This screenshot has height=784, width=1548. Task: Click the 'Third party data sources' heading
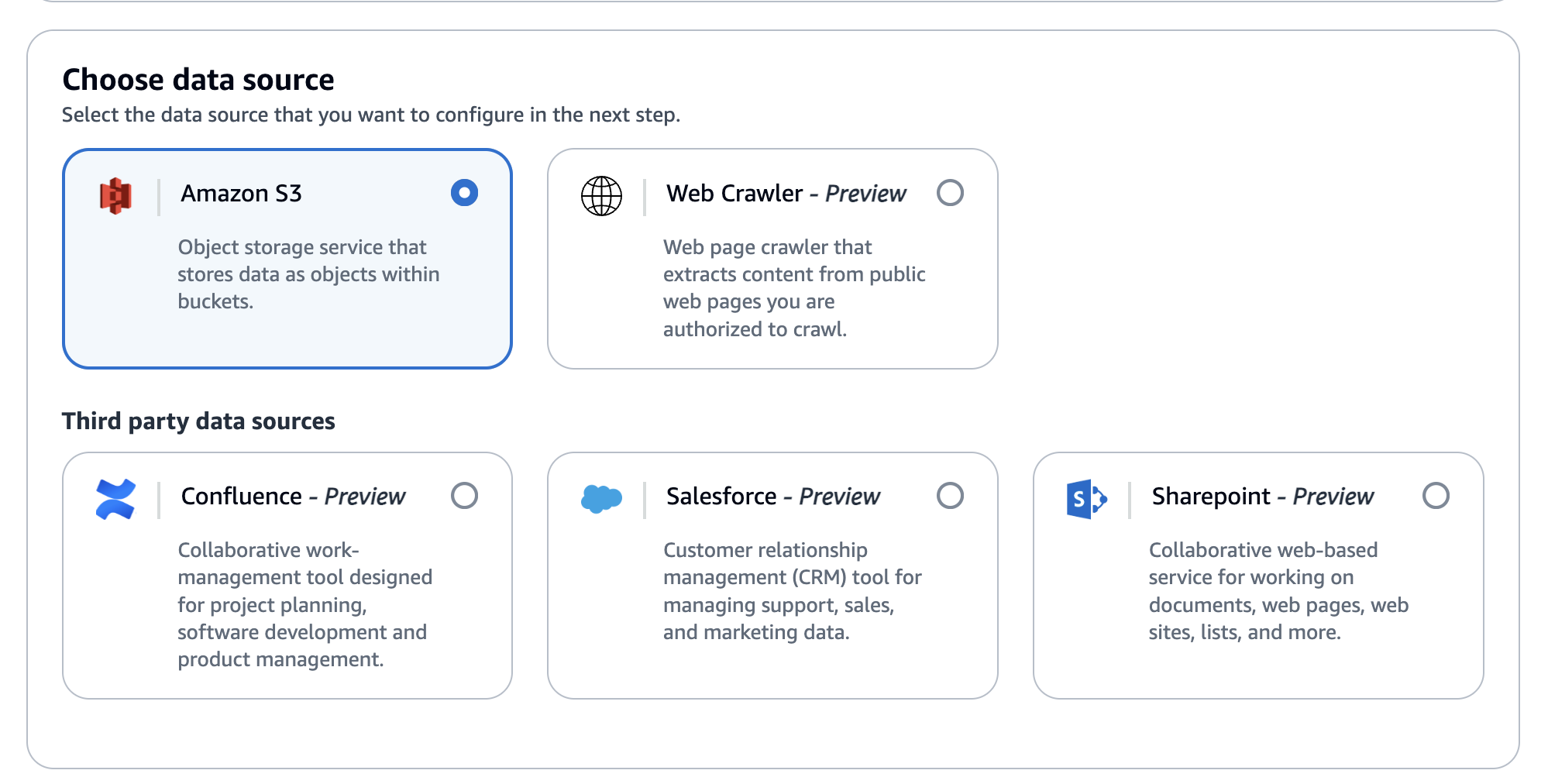point(198,421)
